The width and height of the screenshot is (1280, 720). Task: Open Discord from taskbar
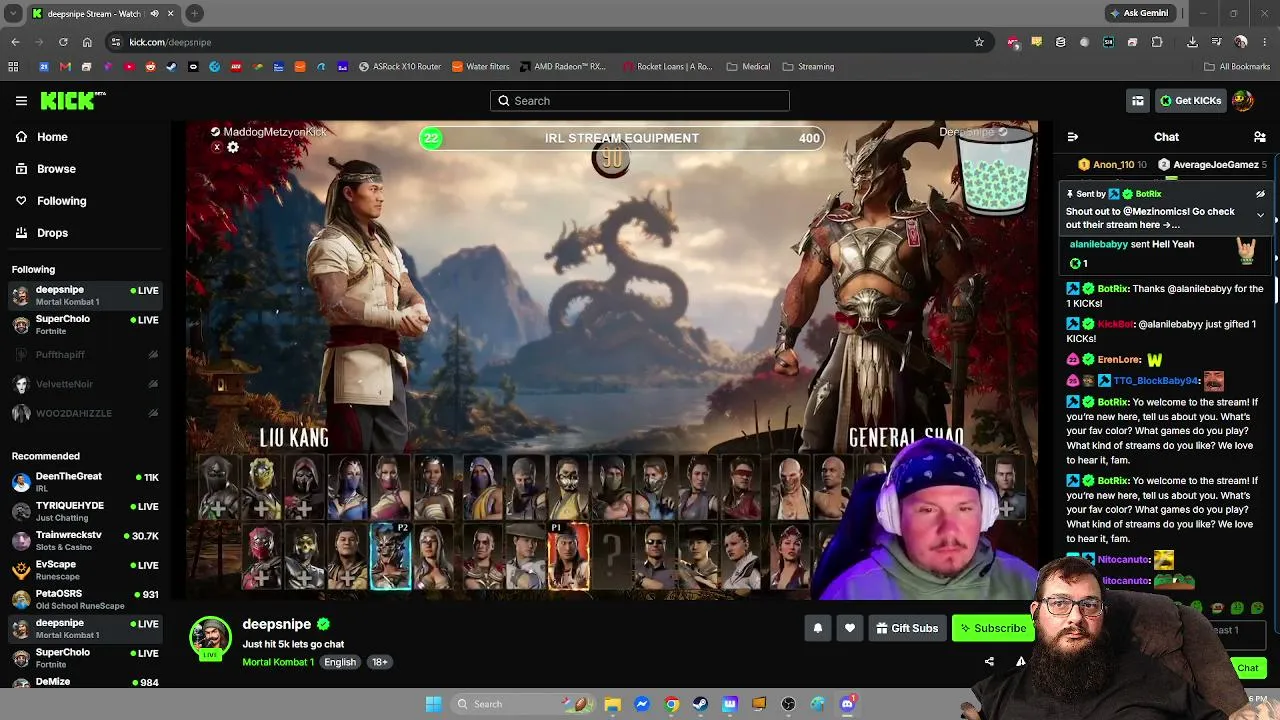click(x=847, y=704)
